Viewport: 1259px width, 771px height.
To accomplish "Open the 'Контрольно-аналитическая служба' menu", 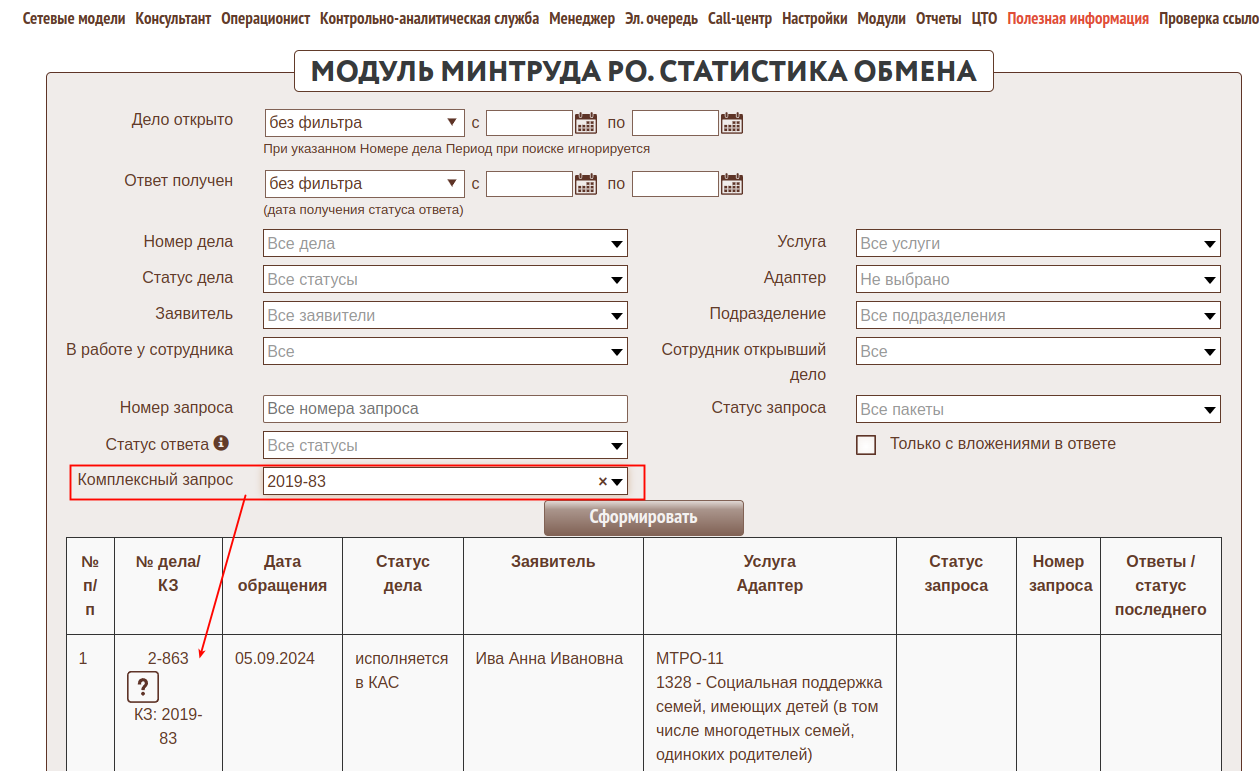I will click(429, 19).
